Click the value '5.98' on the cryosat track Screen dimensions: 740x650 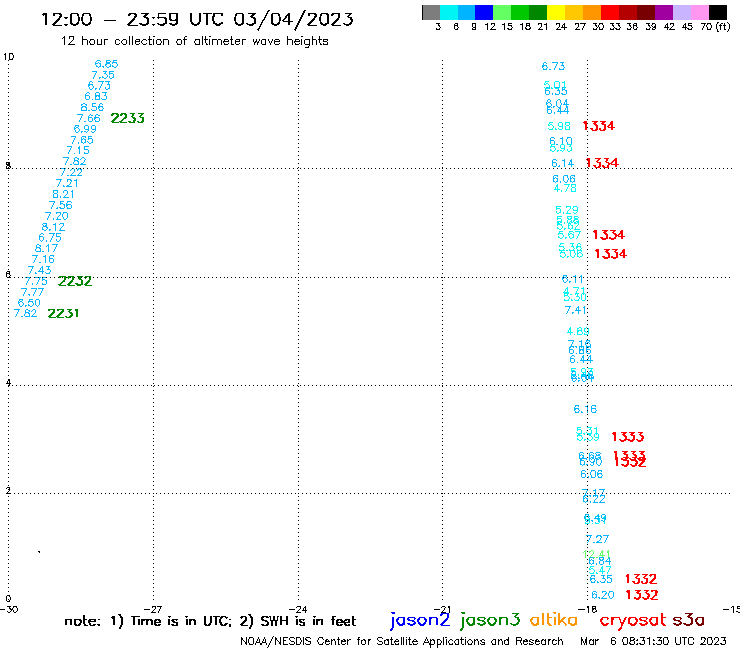[x=559, y=126]
